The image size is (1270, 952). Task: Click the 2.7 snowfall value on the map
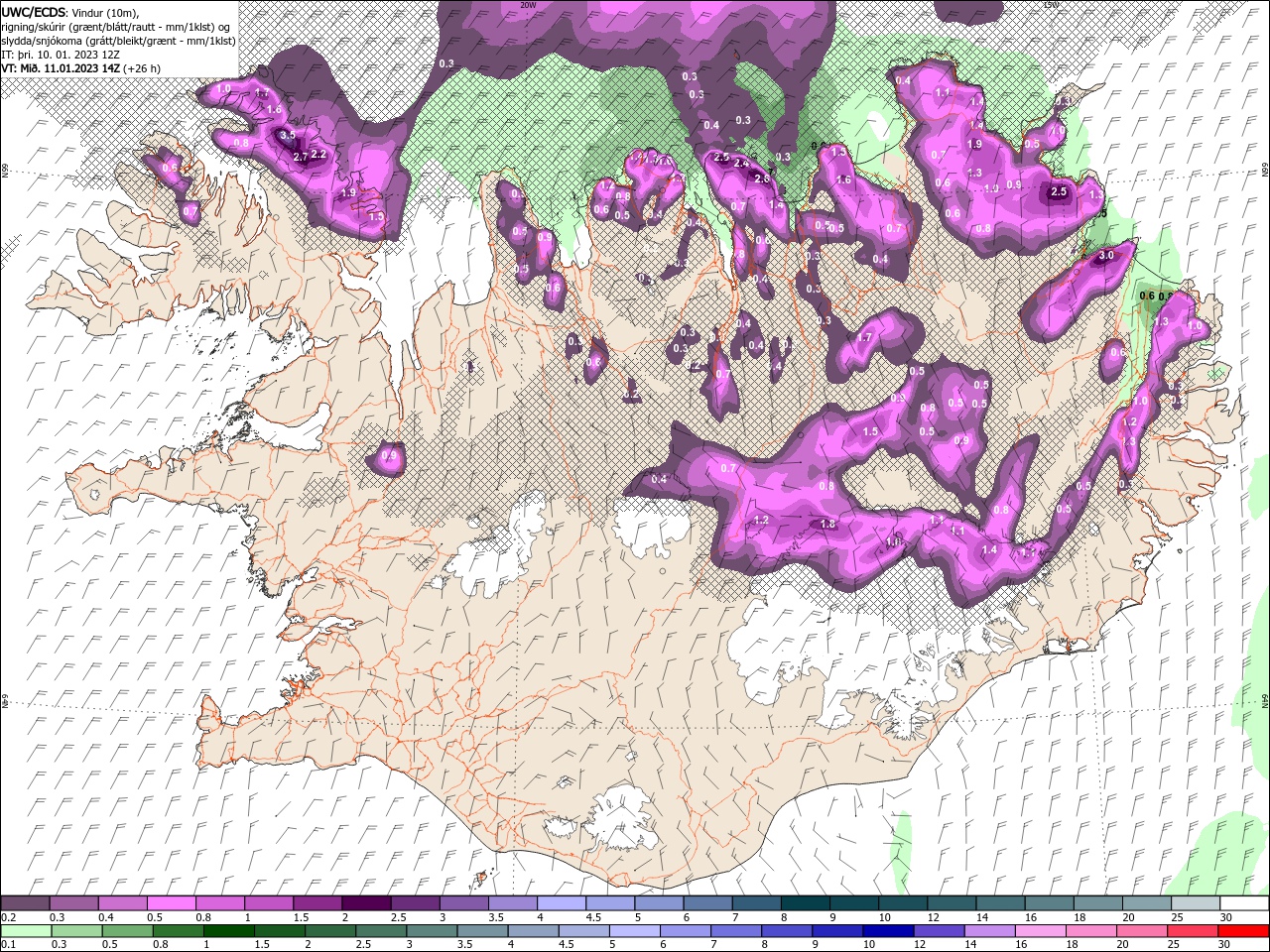300,158
